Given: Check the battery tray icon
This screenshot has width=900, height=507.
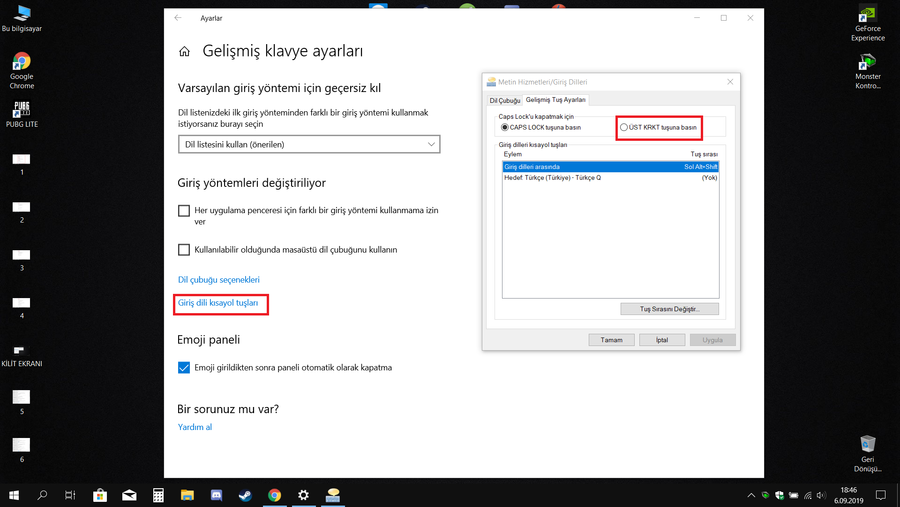Looking at the screenshot, I should click(793, 495).
